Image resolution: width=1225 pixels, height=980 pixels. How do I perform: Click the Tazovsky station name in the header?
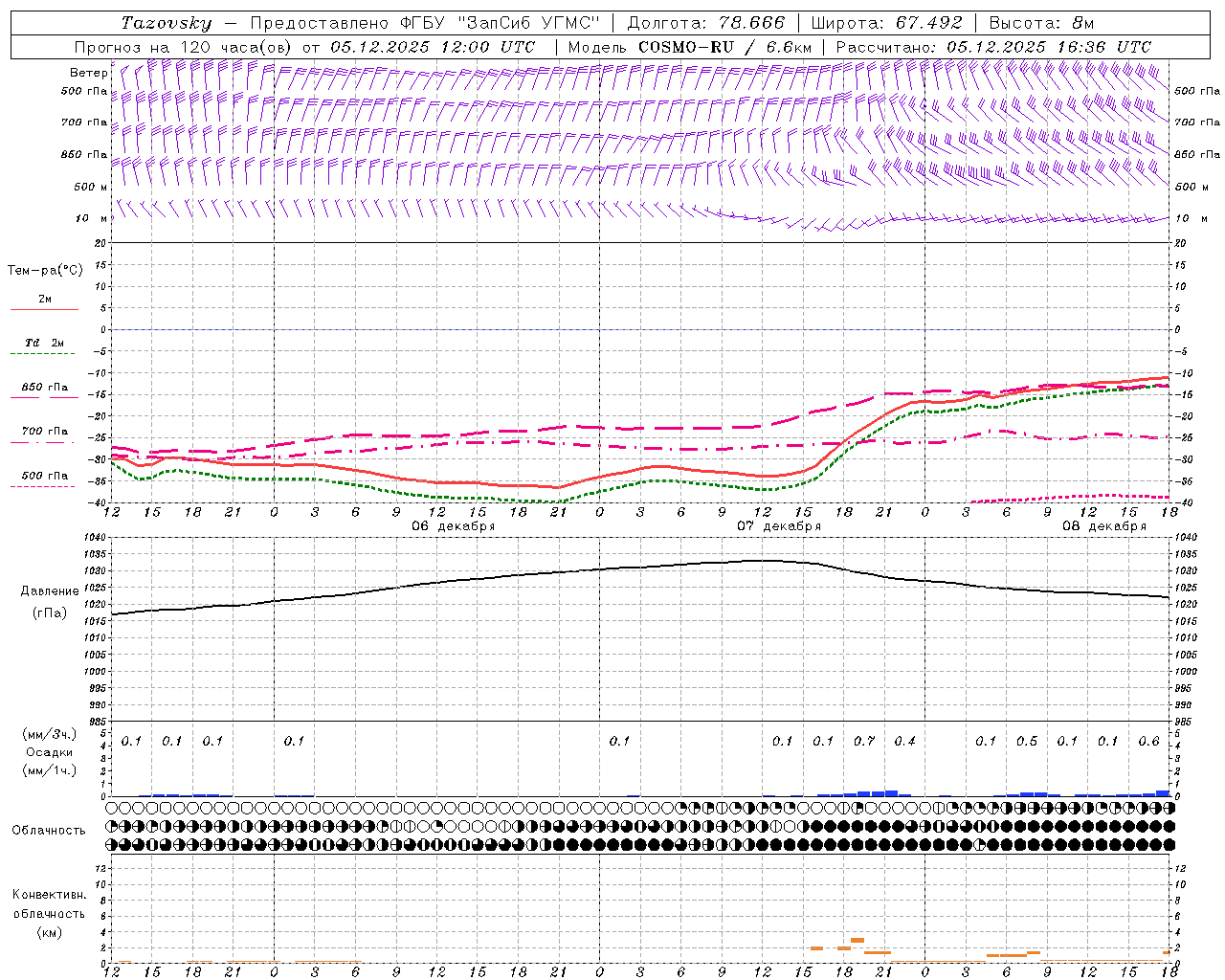click(167, 23)
